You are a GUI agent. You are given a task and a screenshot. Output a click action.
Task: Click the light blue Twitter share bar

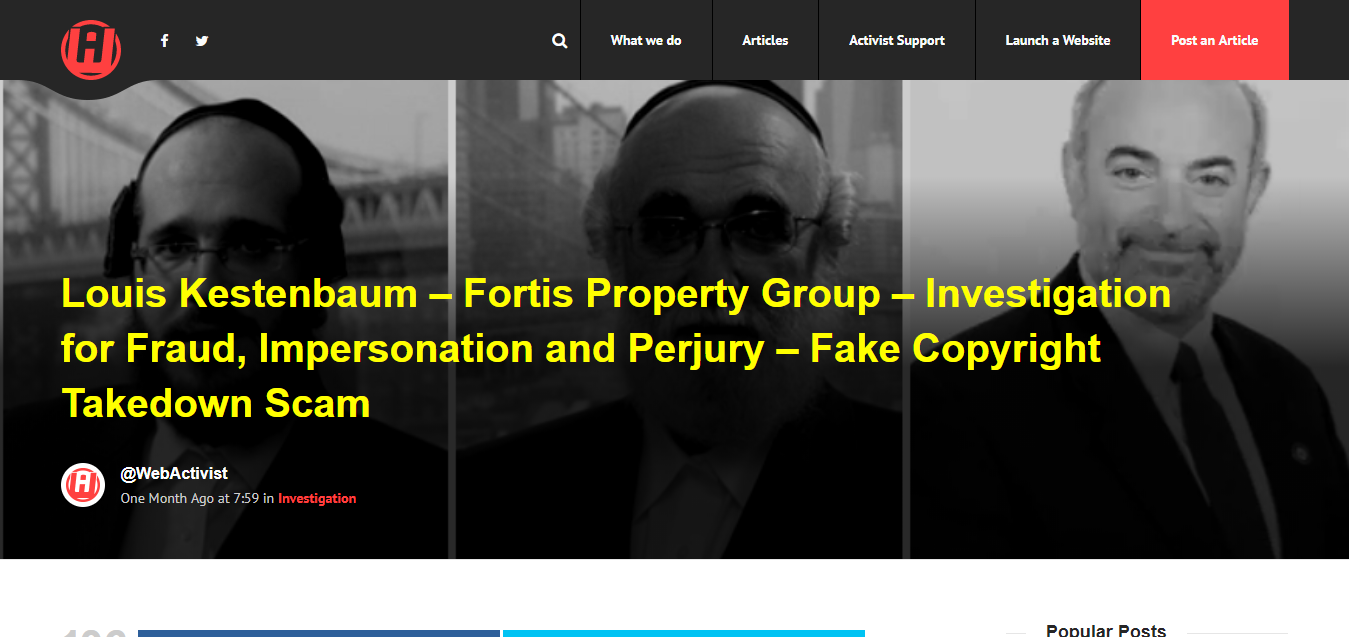684,633
